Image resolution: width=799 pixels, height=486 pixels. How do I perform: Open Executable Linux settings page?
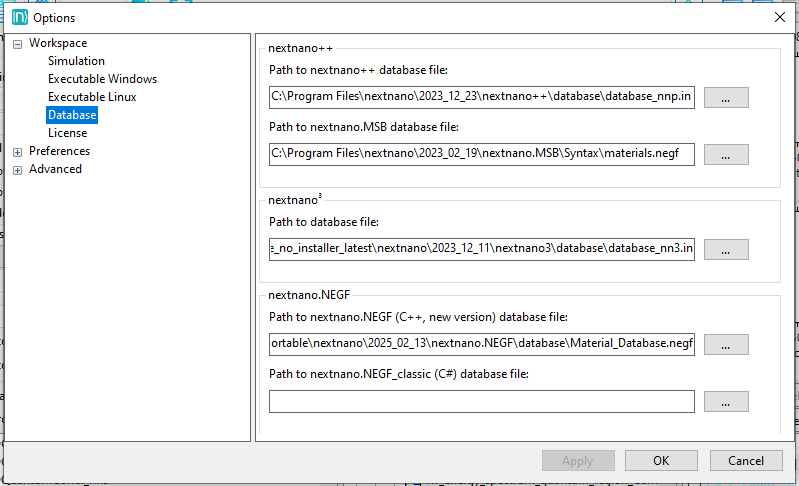92,97
